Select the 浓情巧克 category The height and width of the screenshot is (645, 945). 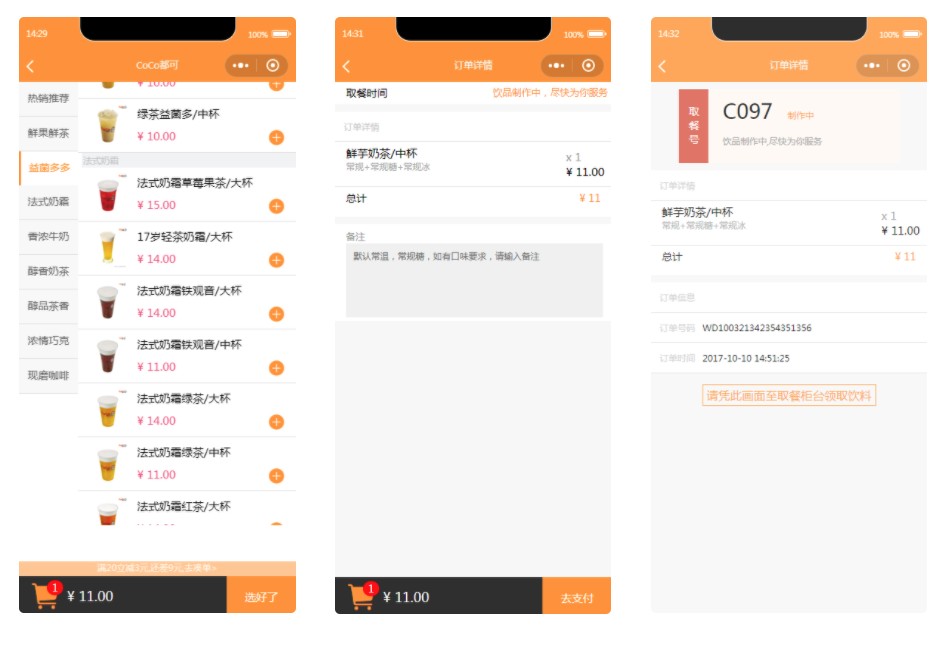pyautogui.click(x=48, y=341)
